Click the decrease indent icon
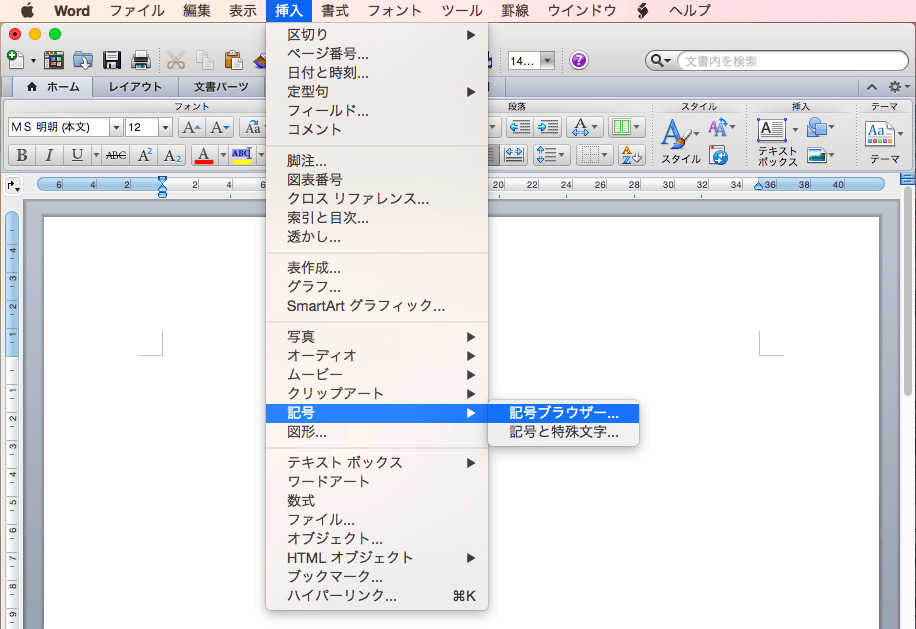The height and width of the screenshot is (629, 916). click(519, 127)
